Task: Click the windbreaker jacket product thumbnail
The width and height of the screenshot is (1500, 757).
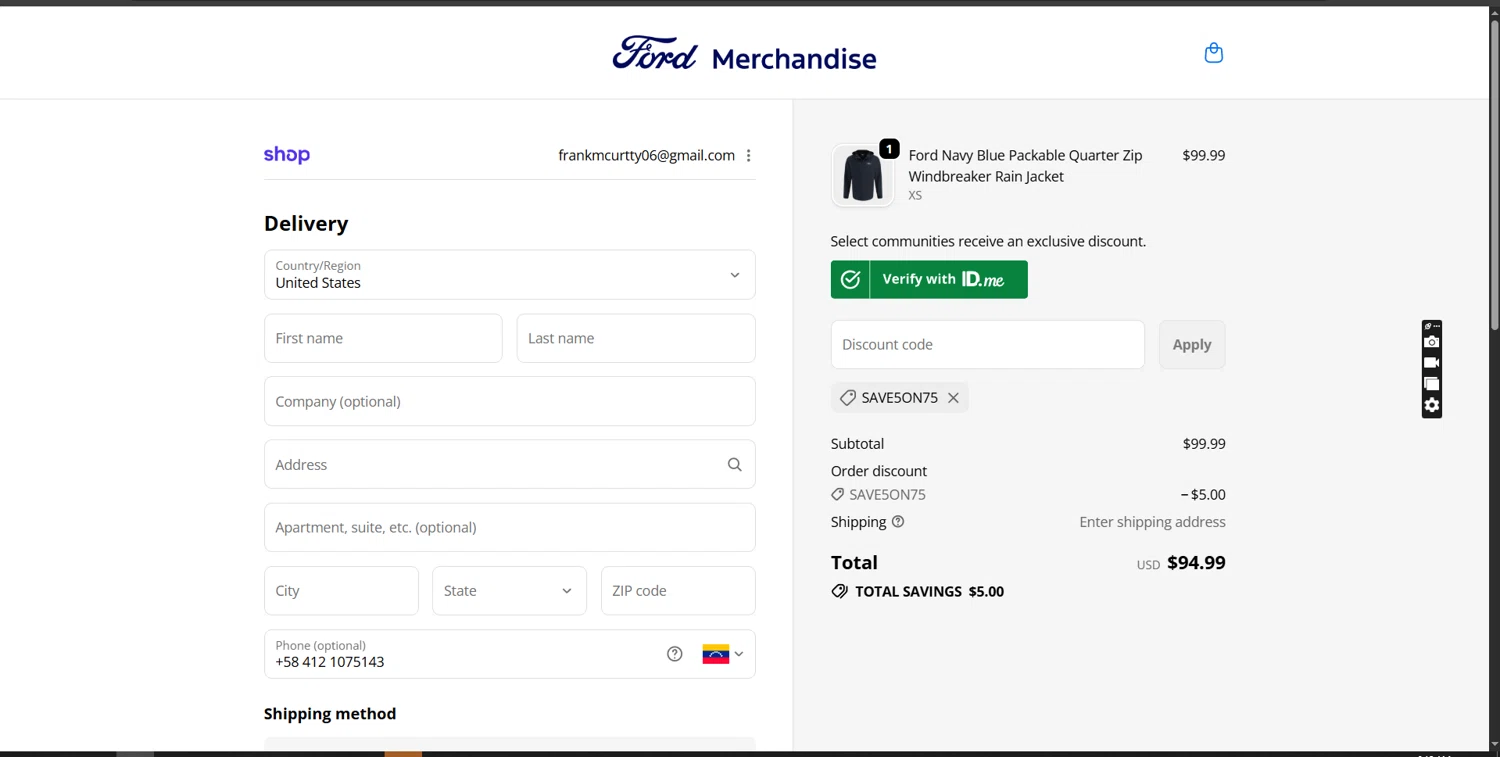Action: click(862, 175)
